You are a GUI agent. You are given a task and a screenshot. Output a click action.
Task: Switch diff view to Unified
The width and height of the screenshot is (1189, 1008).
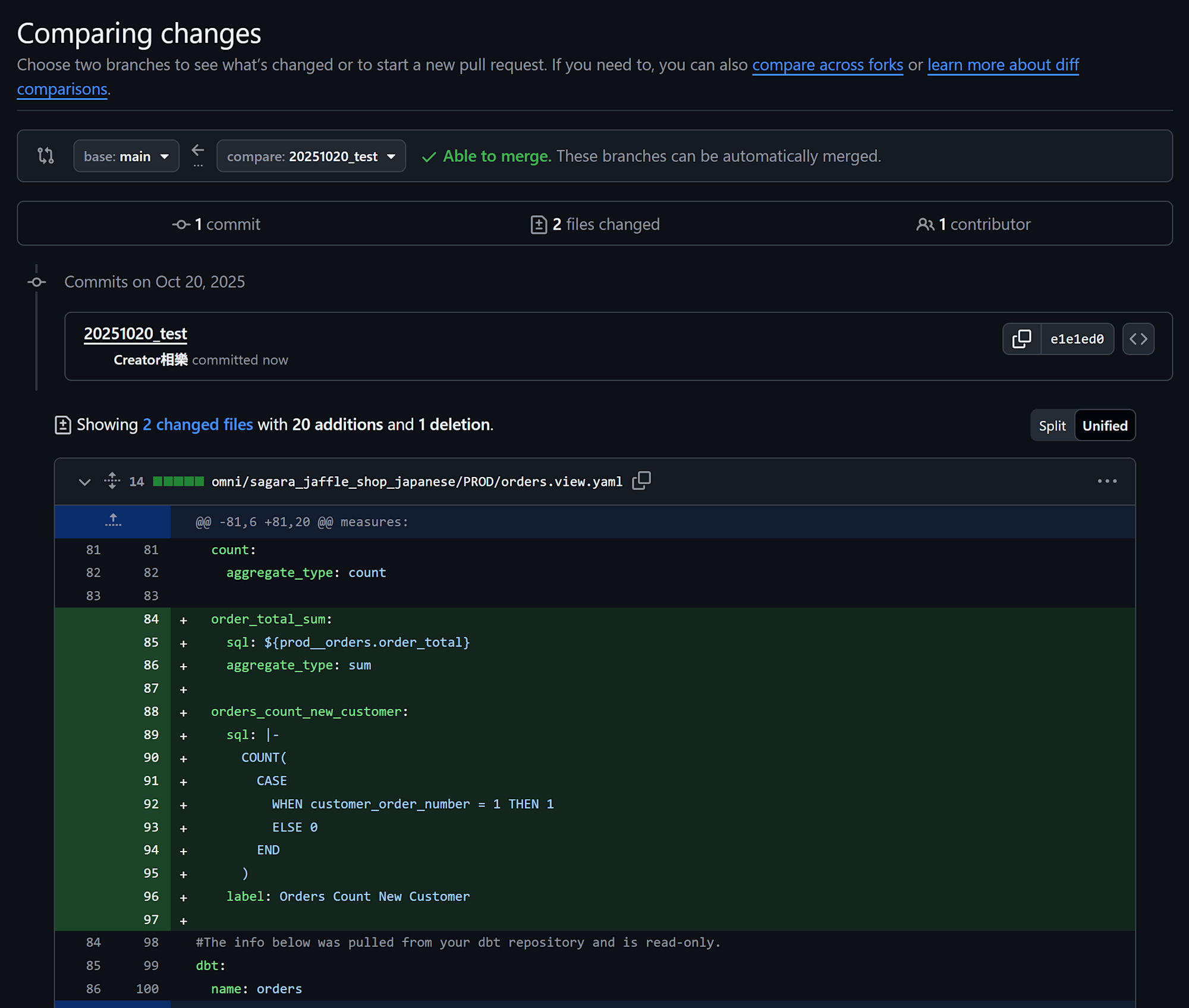pos(1105,425)
